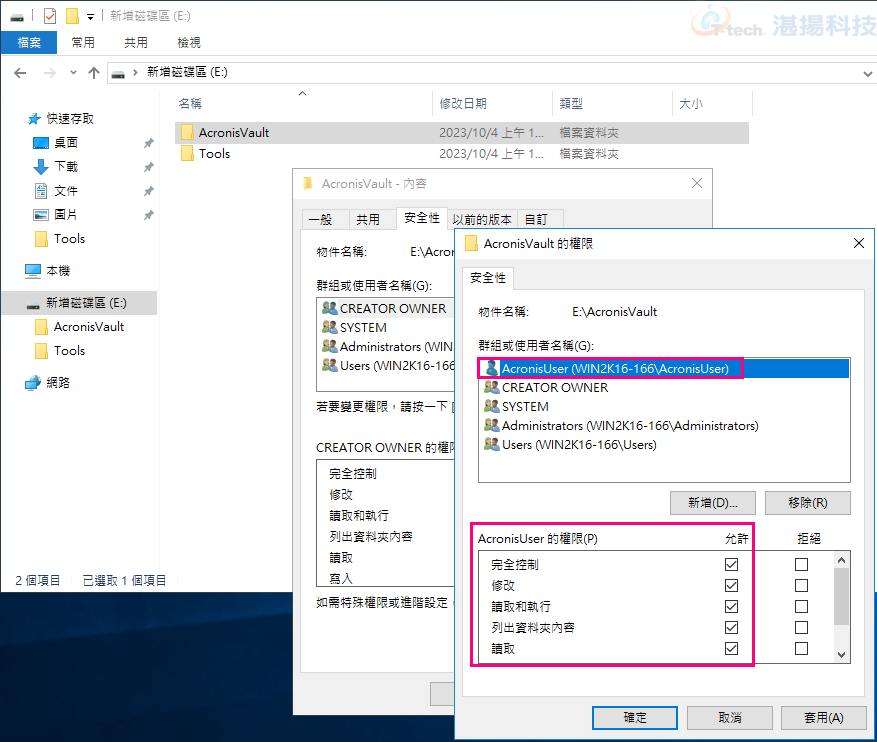
Task: Toggle allow checkbox for 修改
Action: pos(731,585)
